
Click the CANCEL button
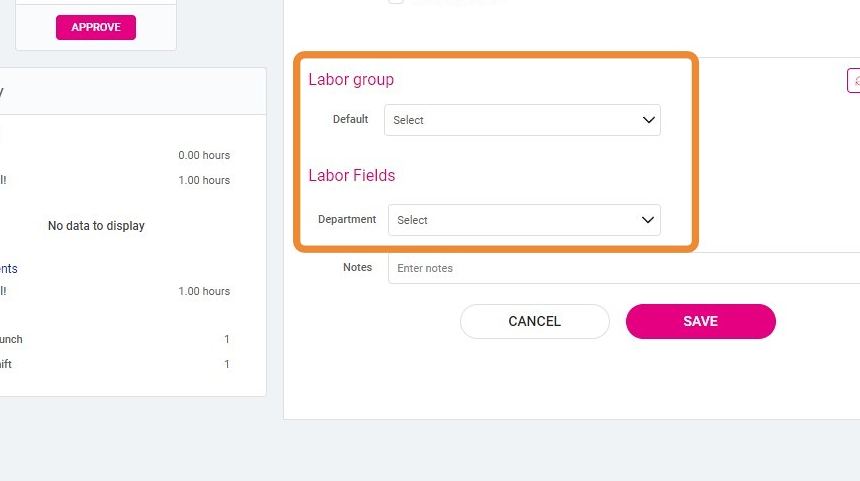pyautogui.click(x=535, y=321)
